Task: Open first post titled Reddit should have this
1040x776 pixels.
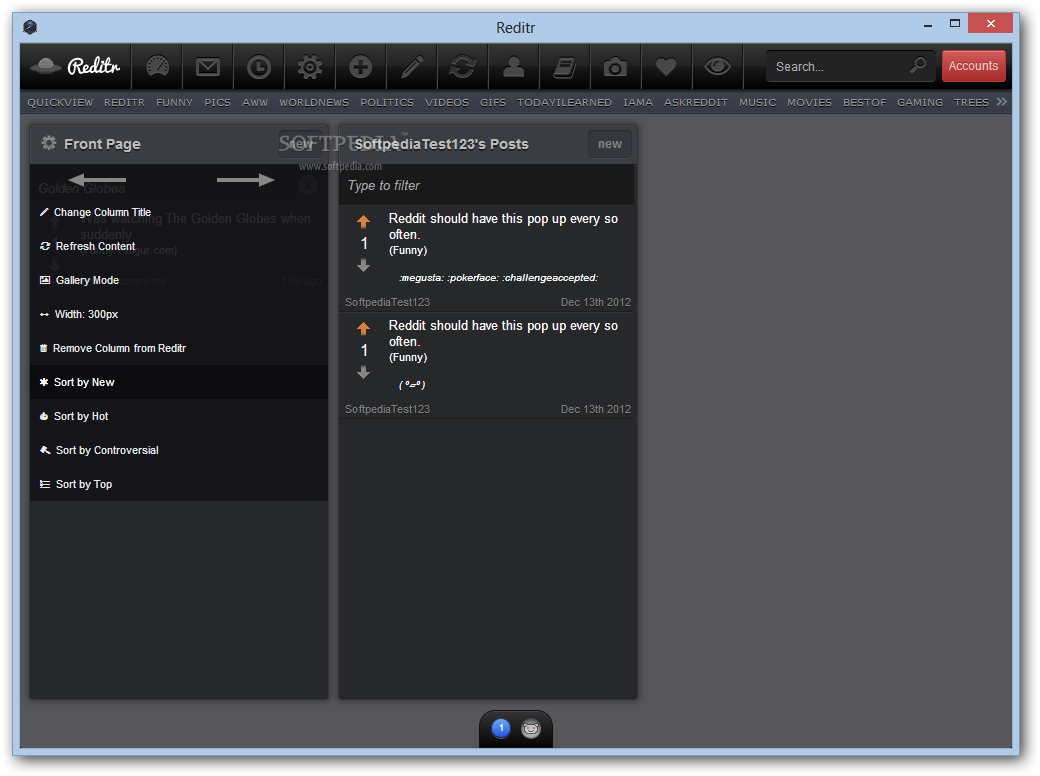Action: click(x=503, y=226)
